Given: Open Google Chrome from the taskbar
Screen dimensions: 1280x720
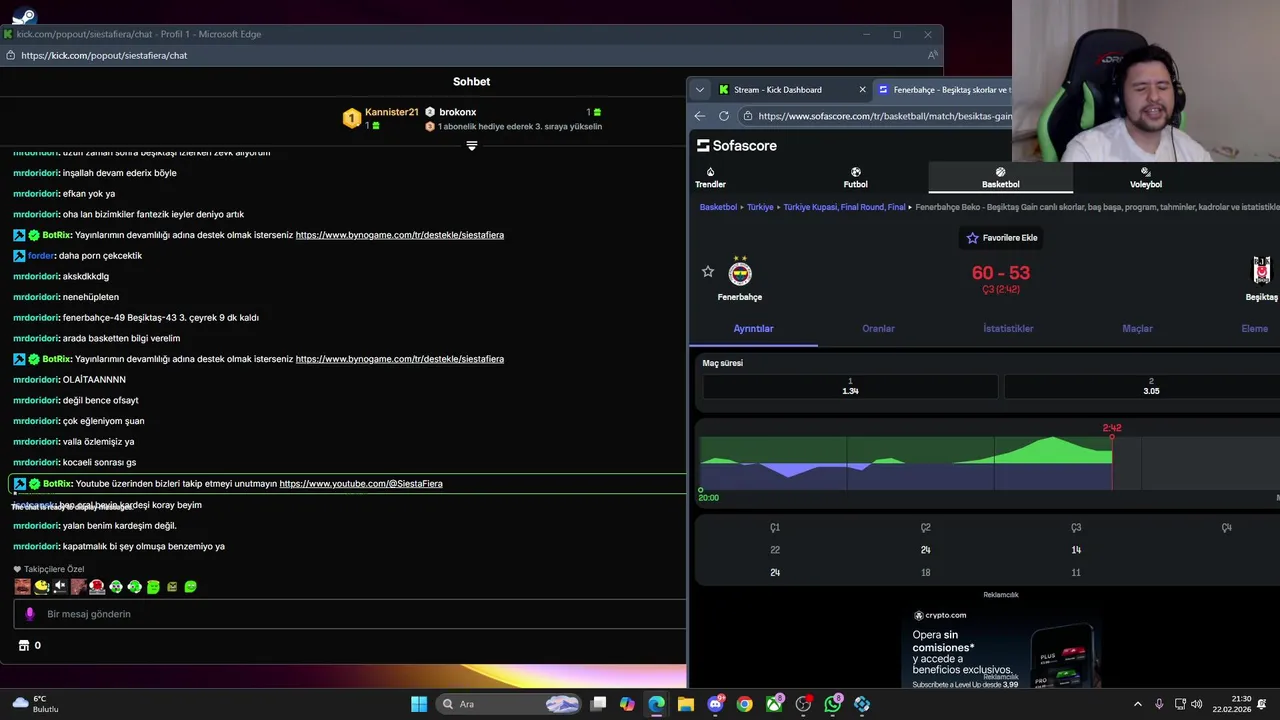Looking at the screenshot, I should [744, 704].
